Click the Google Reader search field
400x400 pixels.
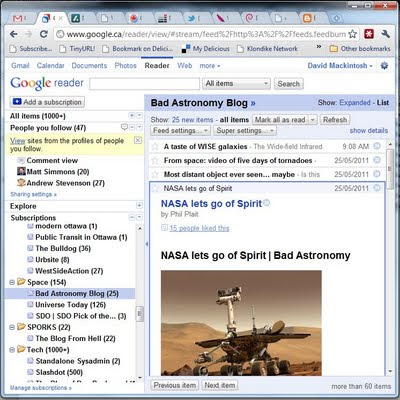pos(145,84)
